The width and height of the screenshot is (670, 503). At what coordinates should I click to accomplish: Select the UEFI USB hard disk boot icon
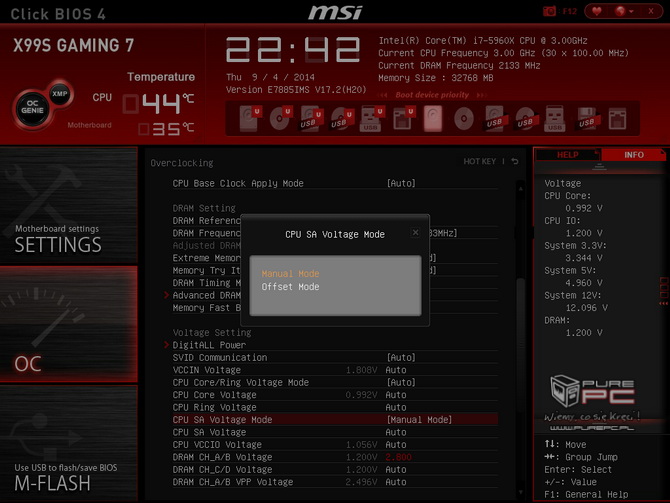(x=311, y=118)
